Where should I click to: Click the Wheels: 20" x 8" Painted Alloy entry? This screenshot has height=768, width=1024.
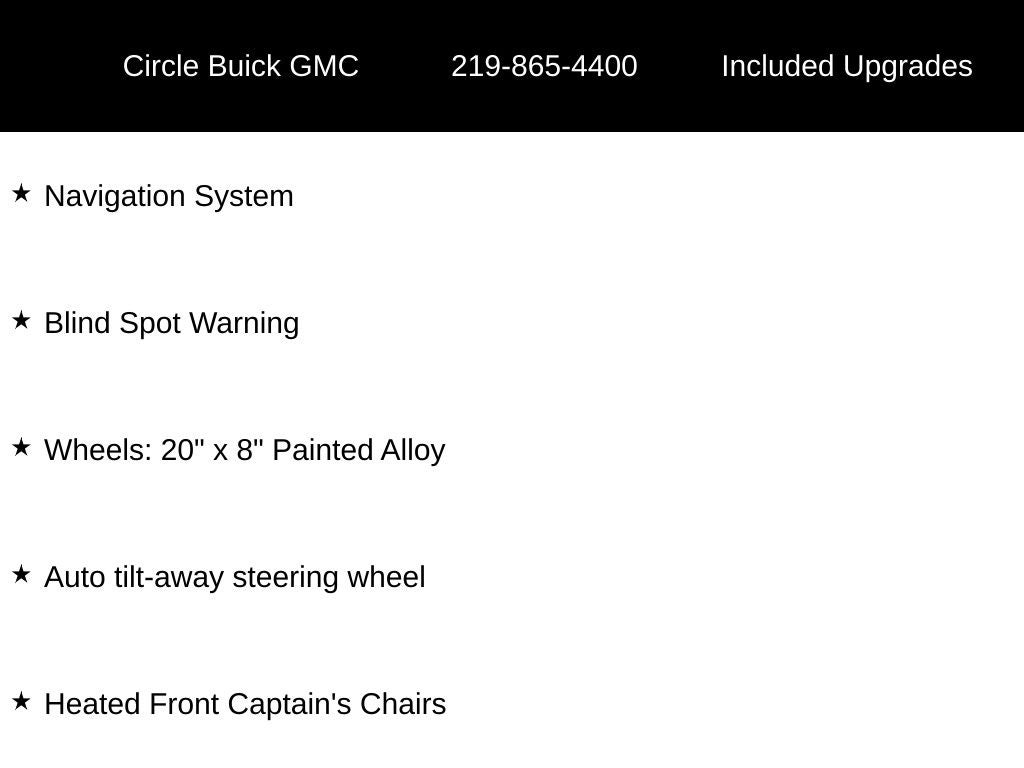244,450
